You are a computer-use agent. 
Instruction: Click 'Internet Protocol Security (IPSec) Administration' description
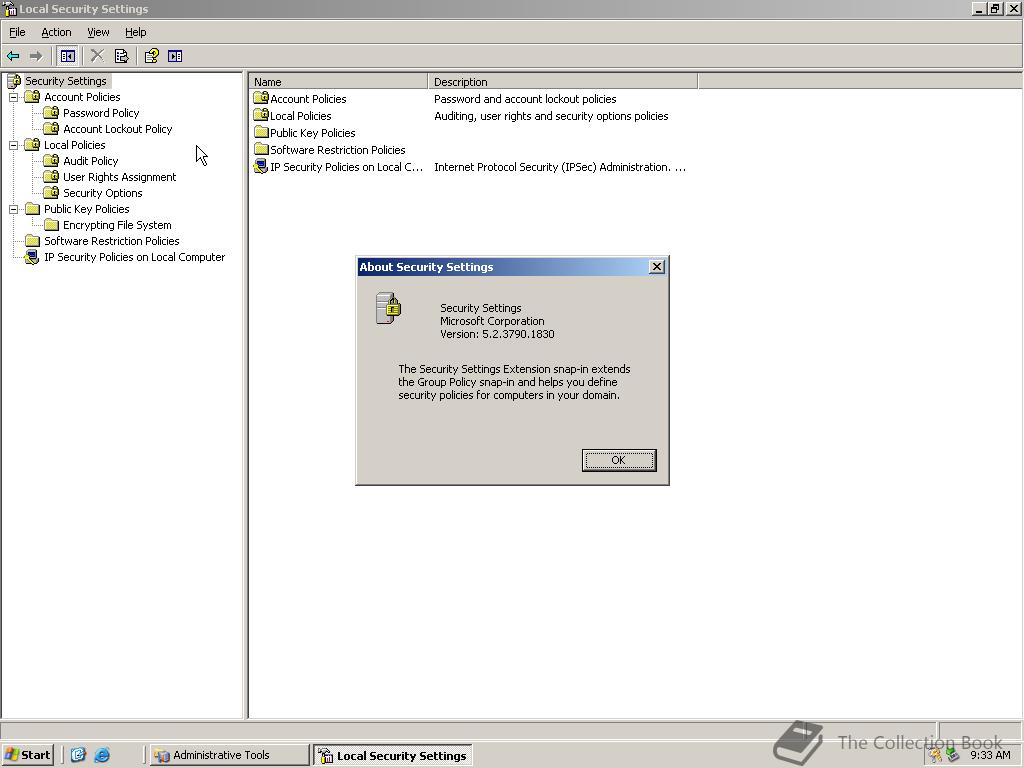coord(560,167)
